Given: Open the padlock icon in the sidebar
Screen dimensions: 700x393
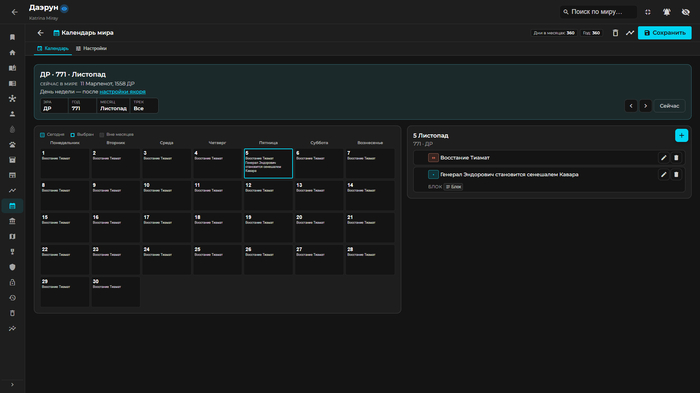Looking at the screenshot, I should point(12,282).
